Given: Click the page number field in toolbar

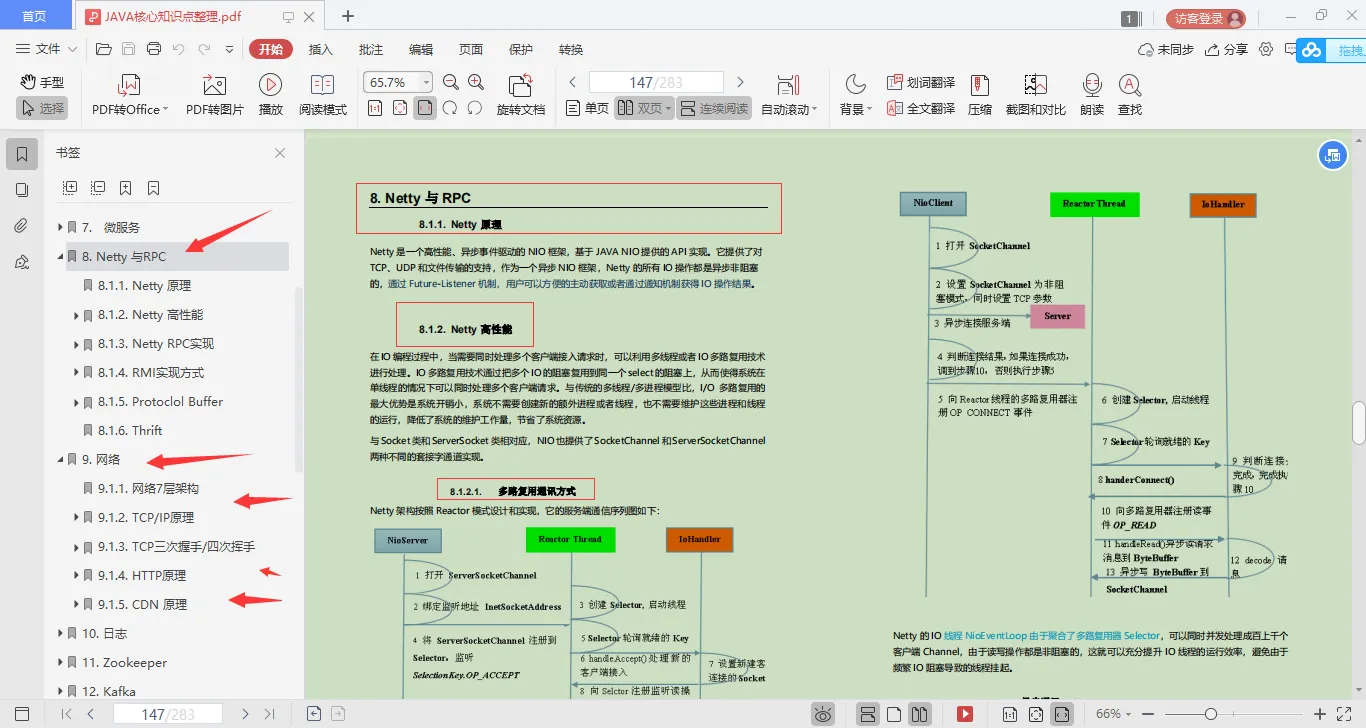Looking at the screenshot, I should (656, 82).
